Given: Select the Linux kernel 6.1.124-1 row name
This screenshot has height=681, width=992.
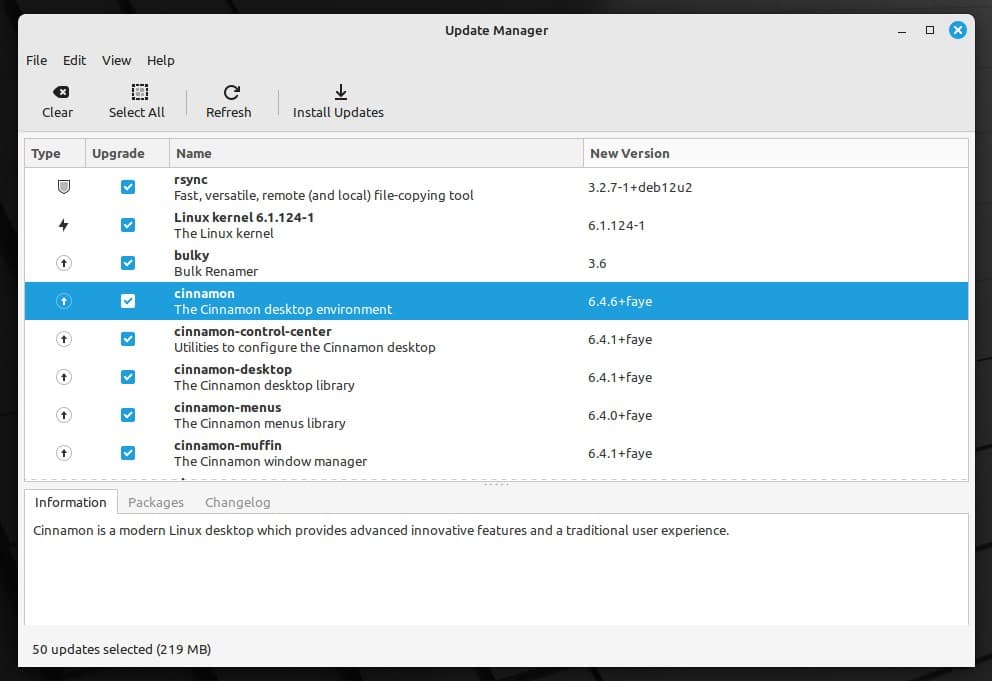Looking at the screenshot, I should (244, 217).
